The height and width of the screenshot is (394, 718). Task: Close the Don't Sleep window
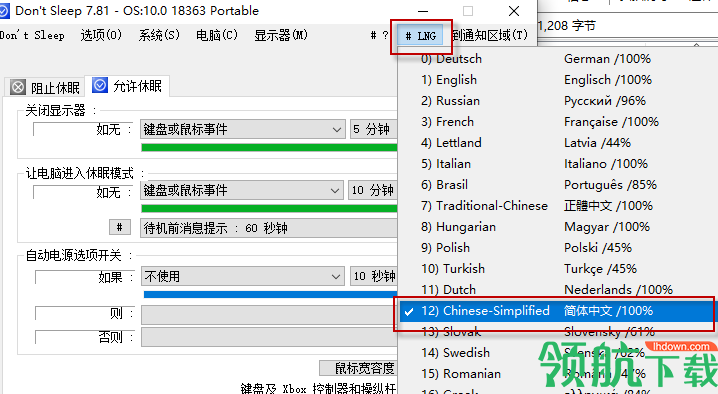pos(514,11)
